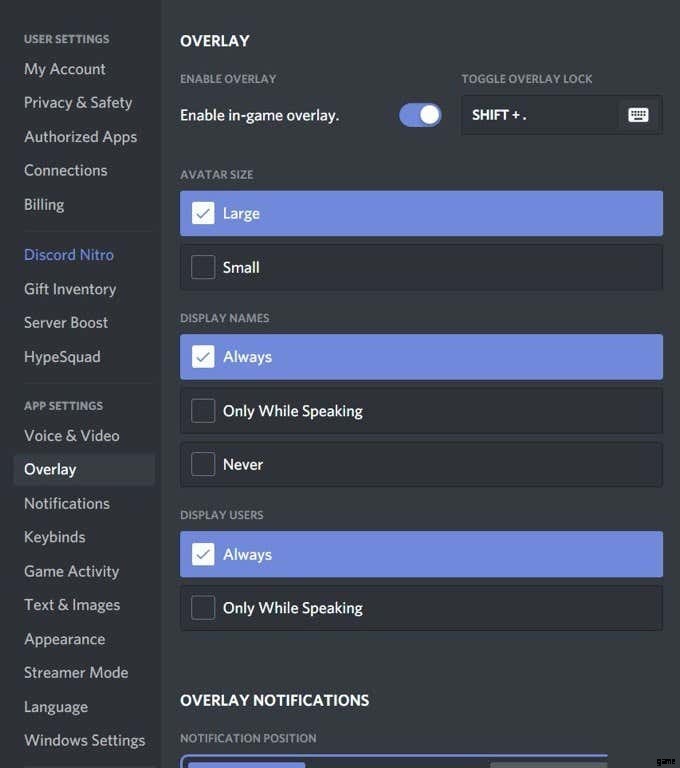Open Windows Settings section

pyautogui.click(x=85, y=740)
